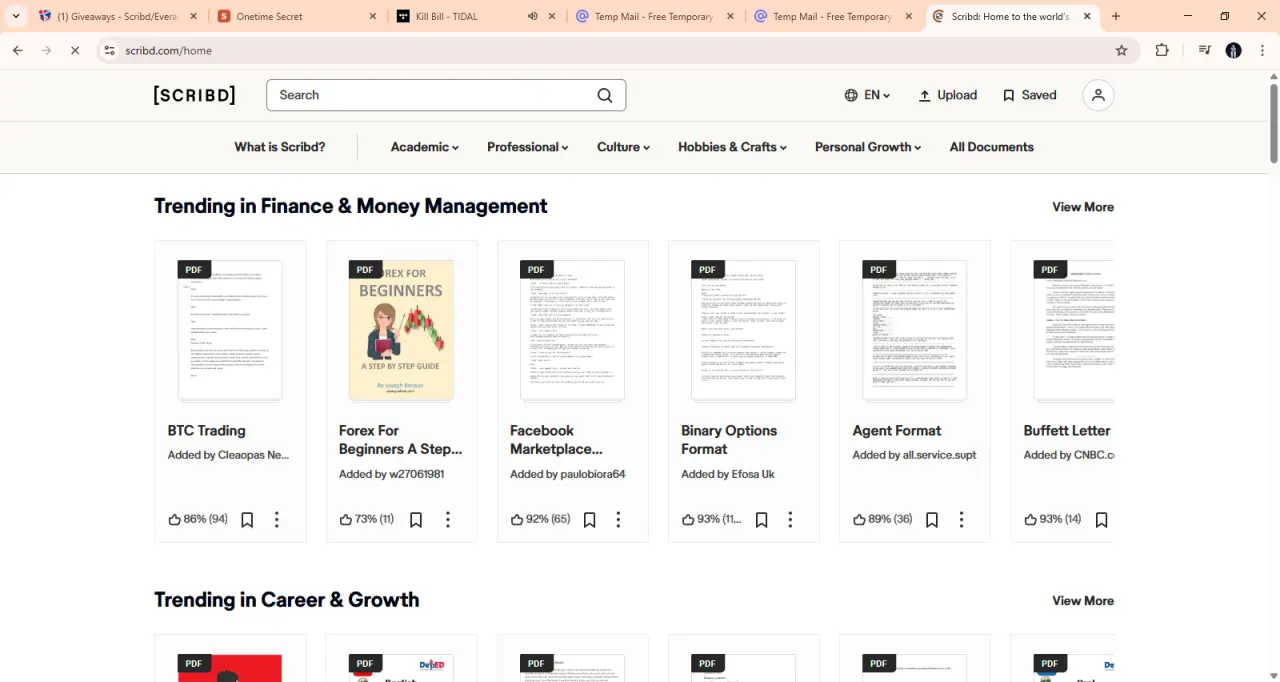Expand the Professional menu
Image resolution: width=1280 pixels, height=682 pixels.
click(x=528, y=147)
